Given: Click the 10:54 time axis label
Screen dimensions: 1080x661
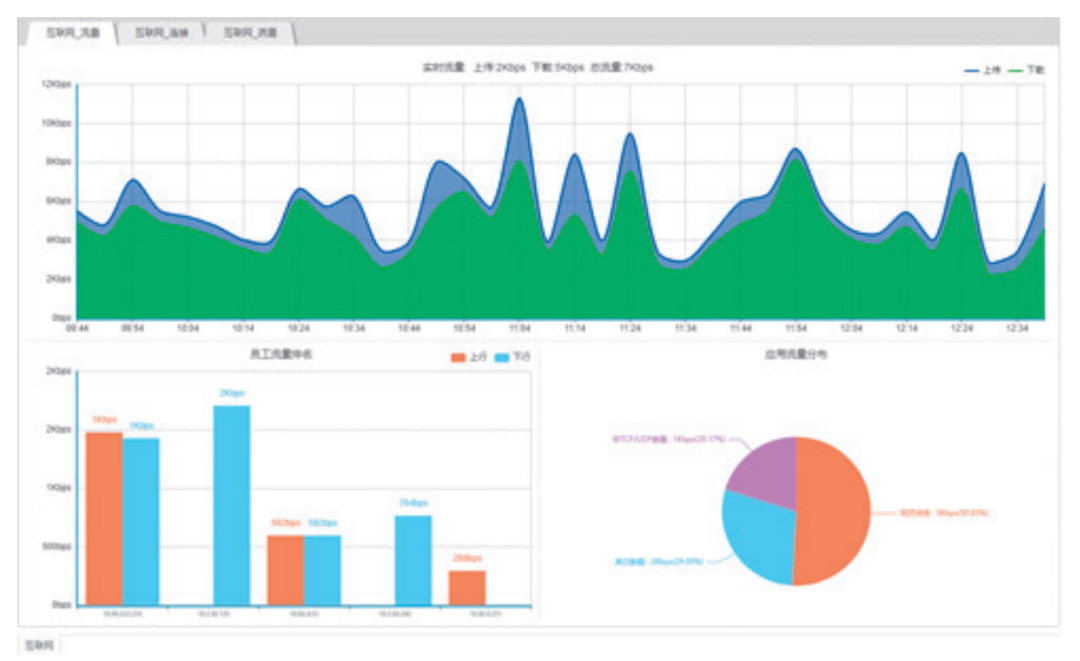Looking at the screenshot, I should point(464,328).
